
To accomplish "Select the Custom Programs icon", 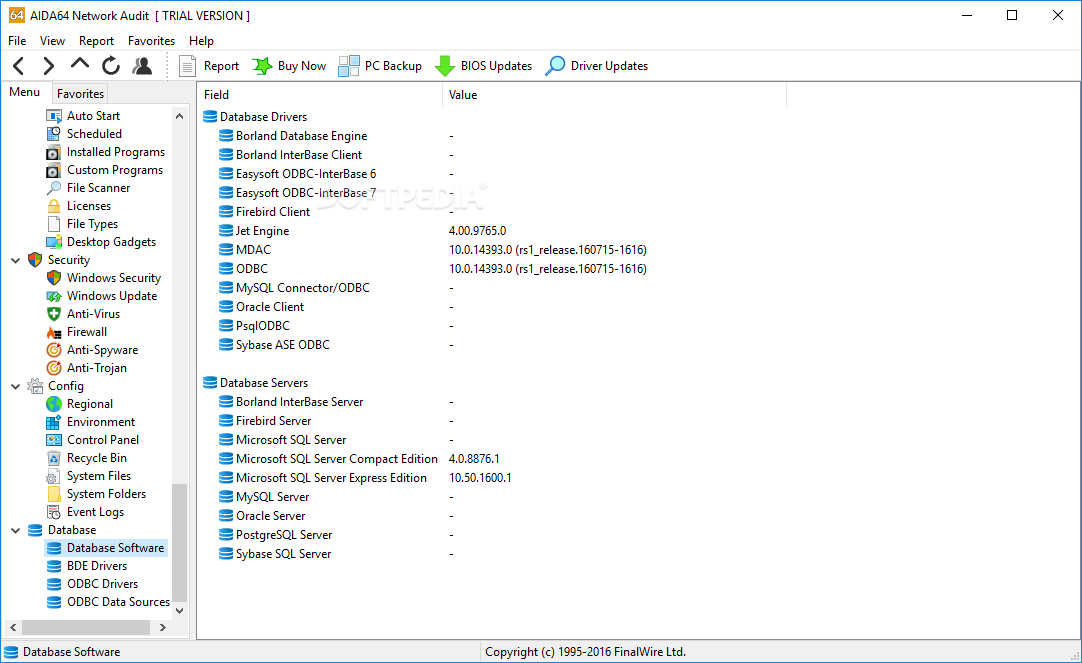I will point(53,170).
